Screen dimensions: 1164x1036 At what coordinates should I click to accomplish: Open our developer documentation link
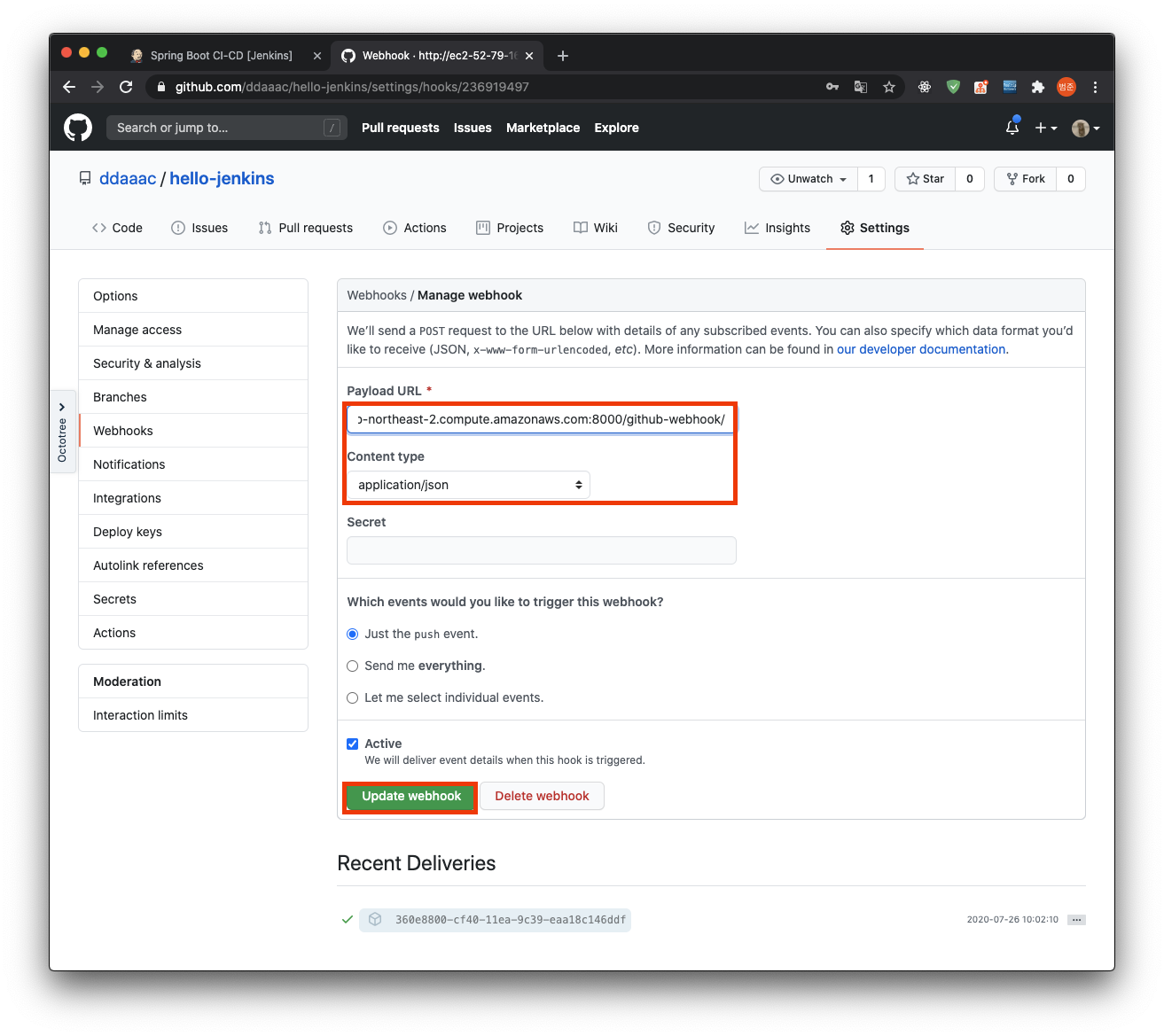(x=921, y=349)
